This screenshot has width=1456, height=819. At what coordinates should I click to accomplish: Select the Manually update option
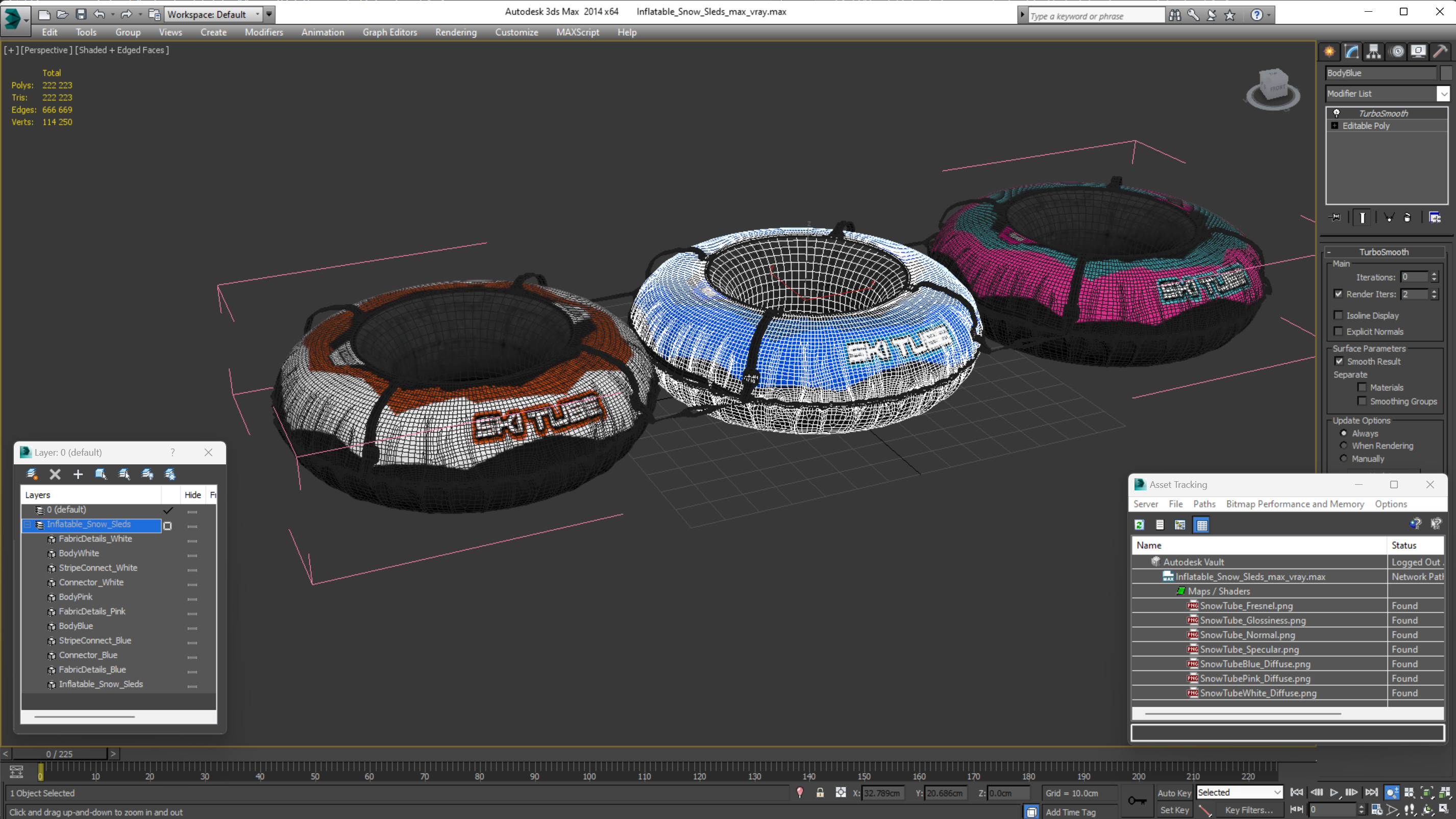[x=1344, y=458]
